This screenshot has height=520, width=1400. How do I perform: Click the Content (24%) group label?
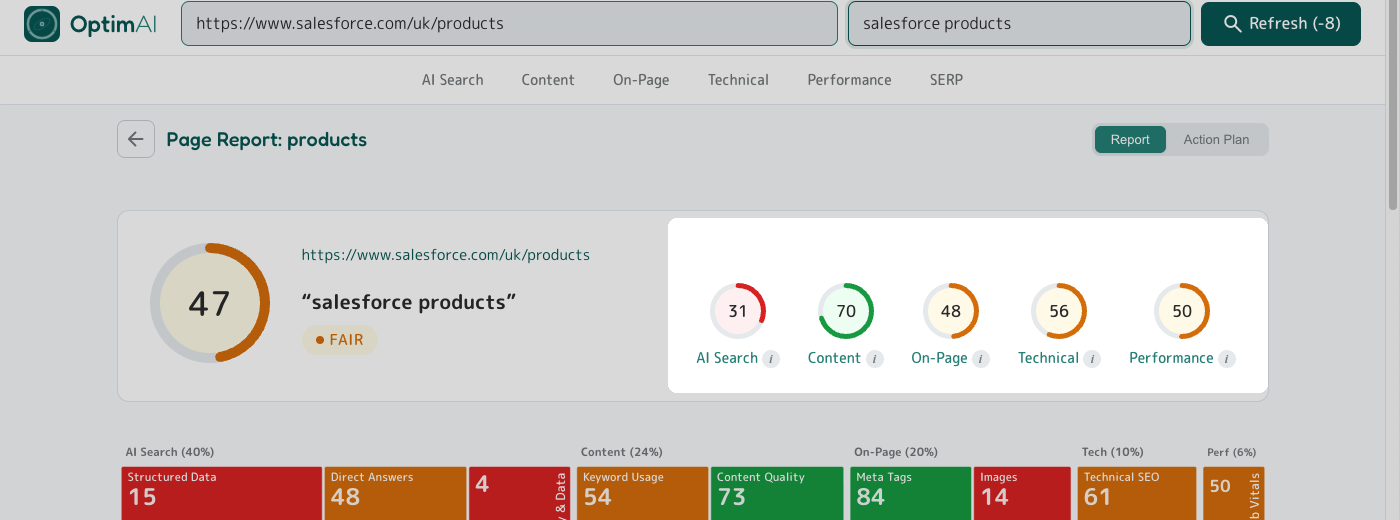621,452
